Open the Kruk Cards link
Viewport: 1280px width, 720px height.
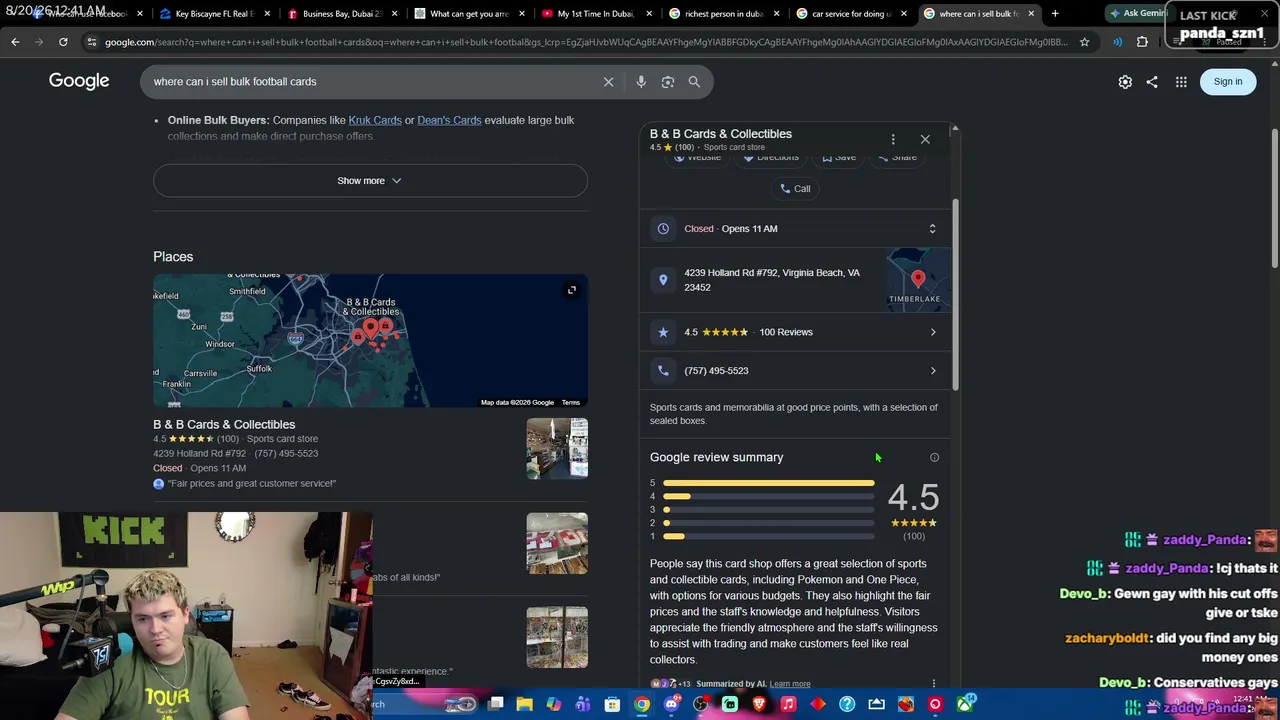tap(375, 120)
